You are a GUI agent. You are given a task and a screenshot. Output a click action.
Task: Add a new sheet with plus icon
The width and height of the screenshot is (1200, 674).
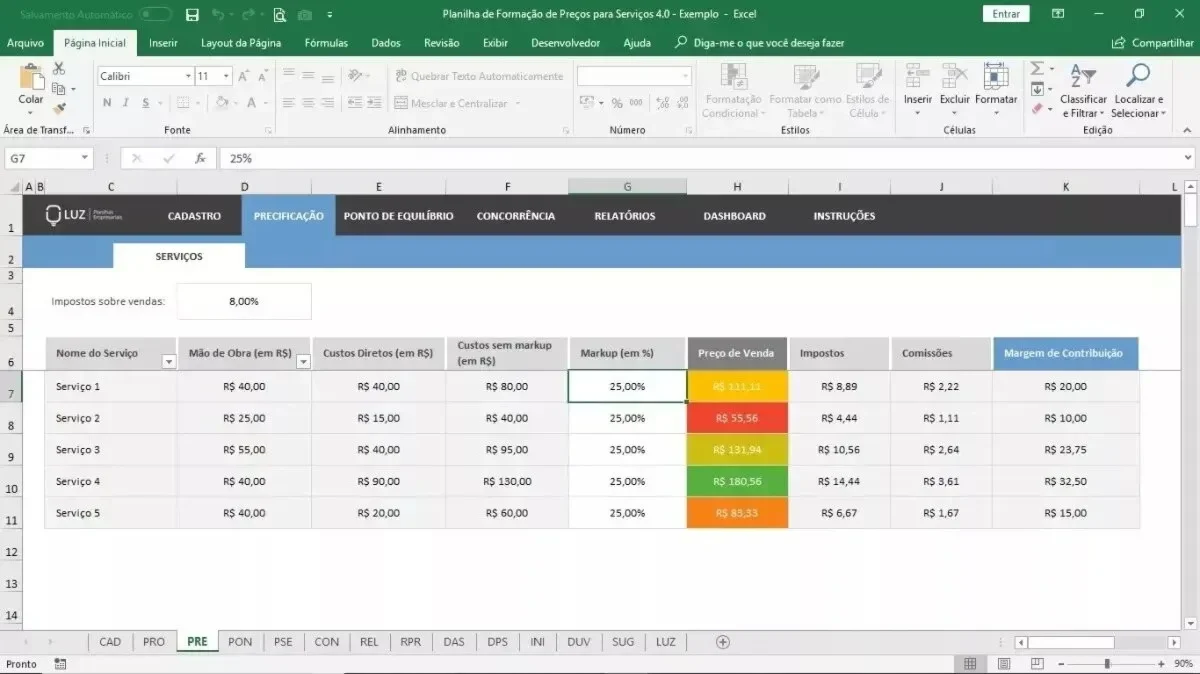pos(723,642)
